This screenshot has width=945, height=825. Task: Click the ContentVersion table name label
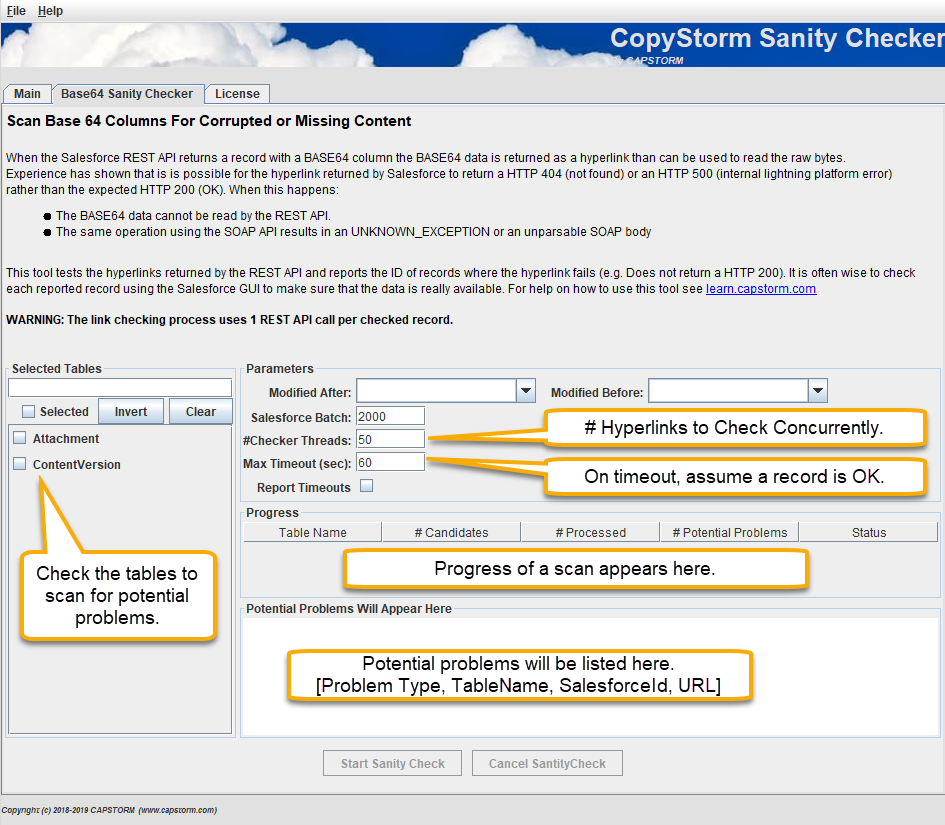pos(77,465)
